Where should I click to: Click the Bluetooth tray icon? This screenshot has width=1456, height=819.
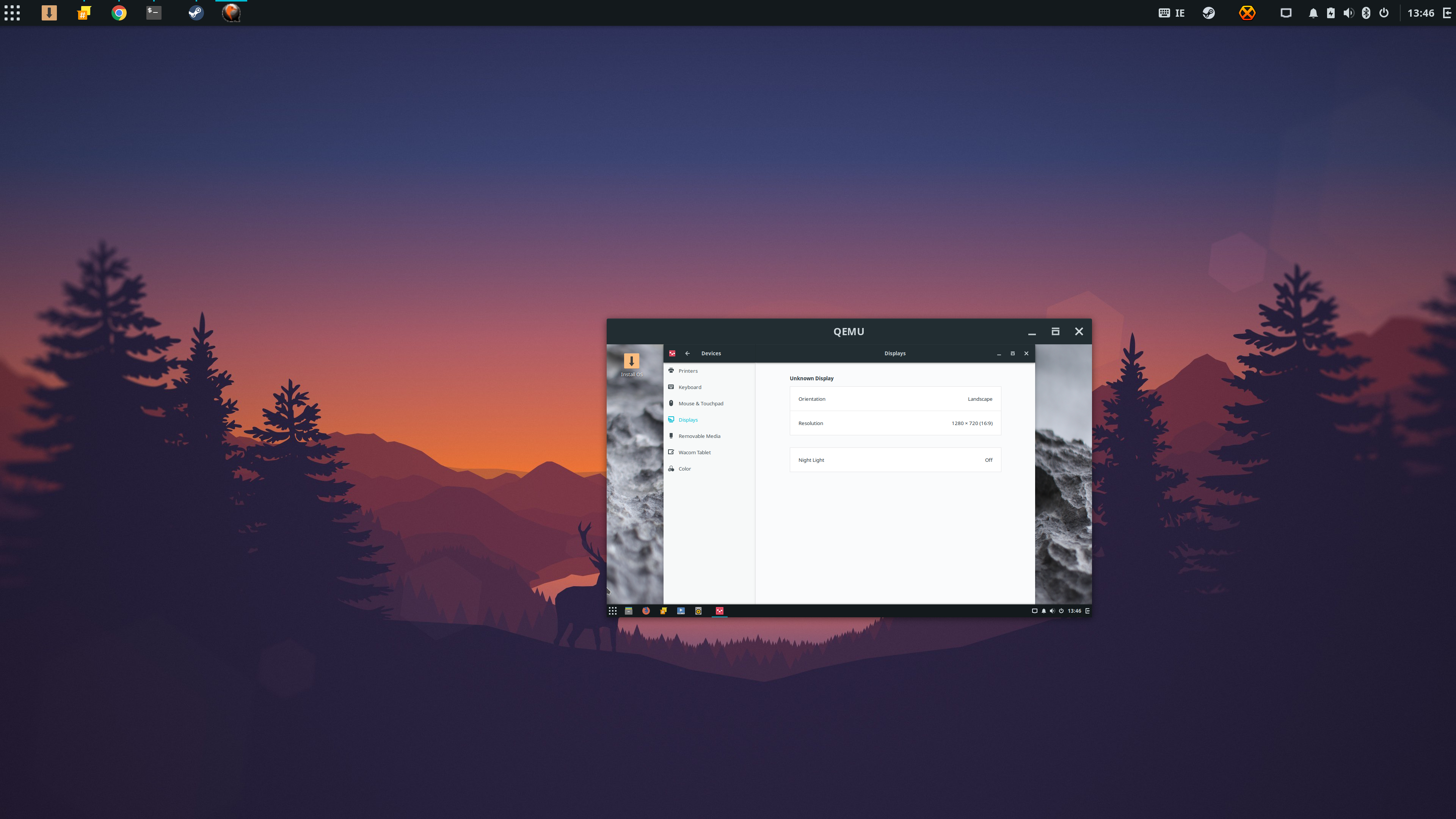1366,13
